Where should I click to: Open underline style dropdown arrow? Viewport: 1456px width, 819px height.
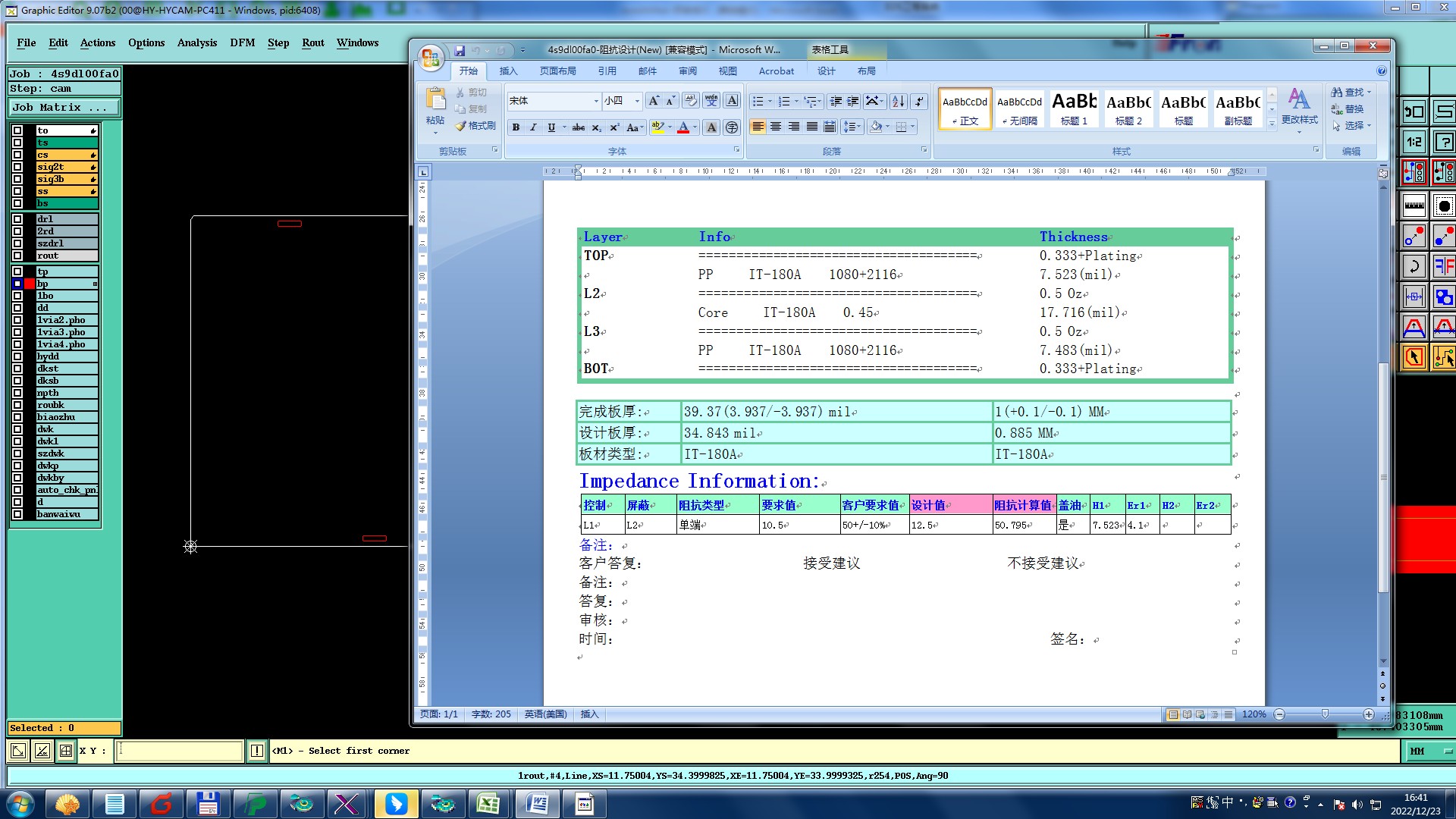[563, 127]
